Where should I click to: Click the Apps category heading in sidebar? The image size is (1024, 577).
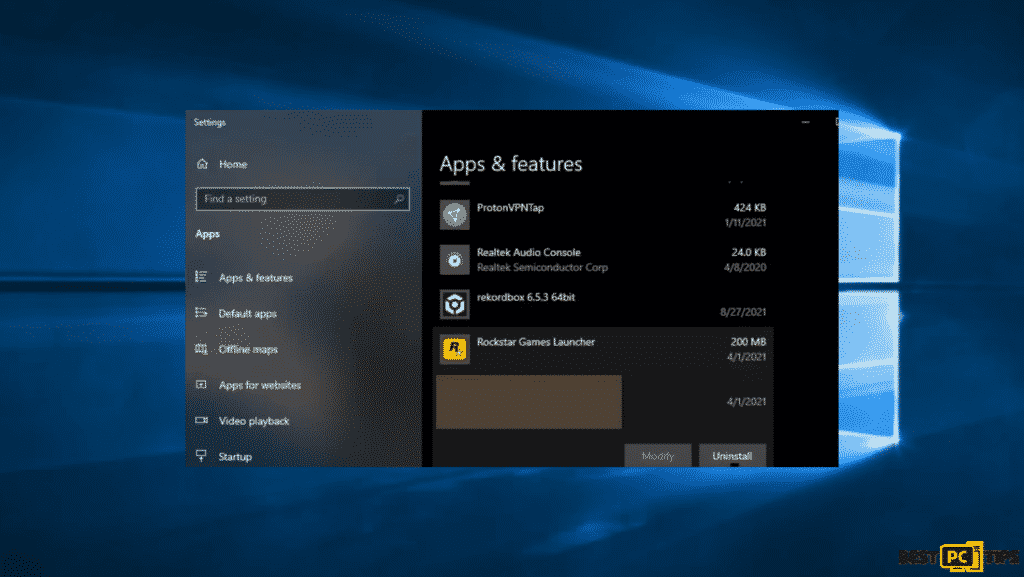207,234
